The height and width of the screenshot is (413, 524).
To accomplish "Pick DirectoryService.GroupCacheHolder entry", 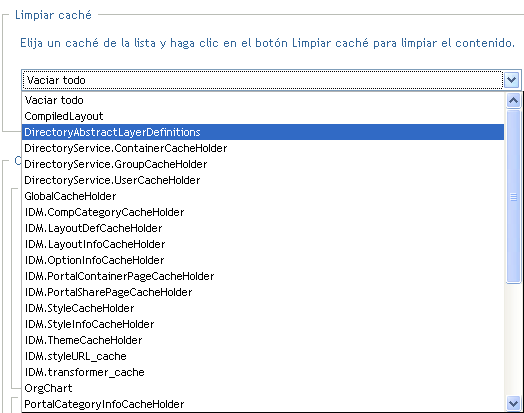I will pos(263,164).
